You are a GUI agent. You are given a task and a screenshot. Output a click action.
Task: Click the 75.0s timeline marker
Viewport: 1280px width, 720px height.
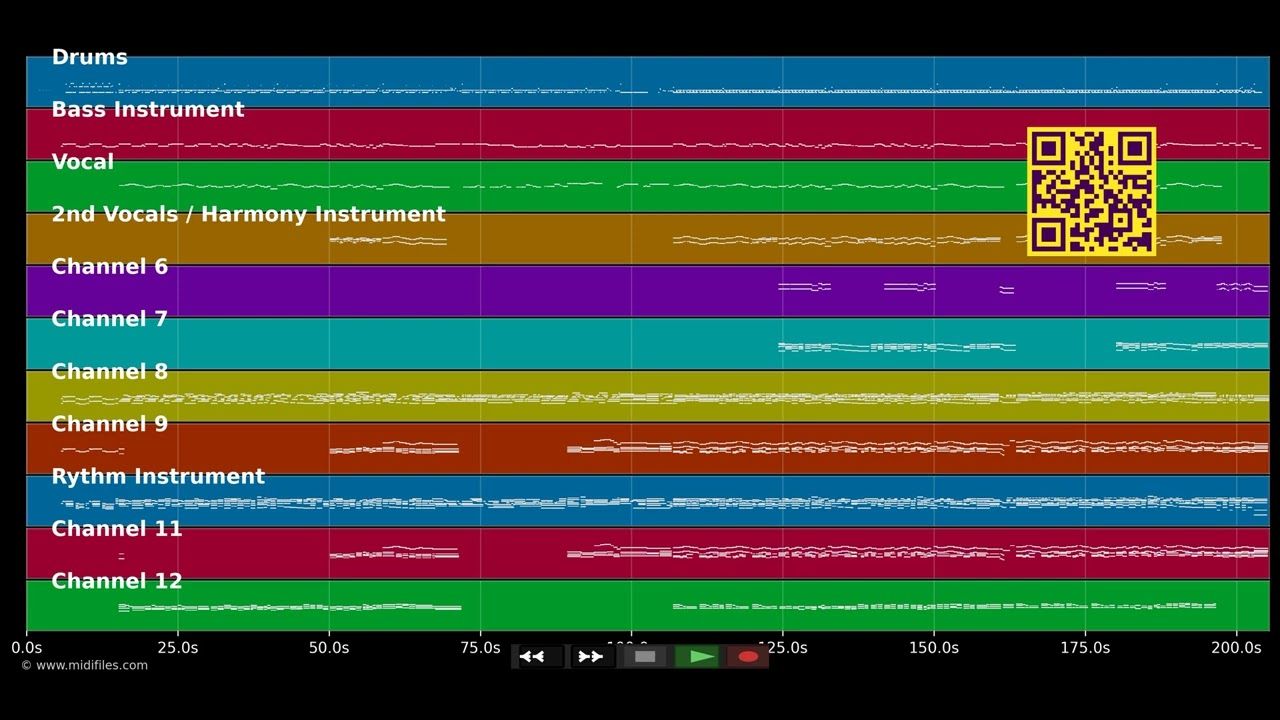(x=480, y=648)
